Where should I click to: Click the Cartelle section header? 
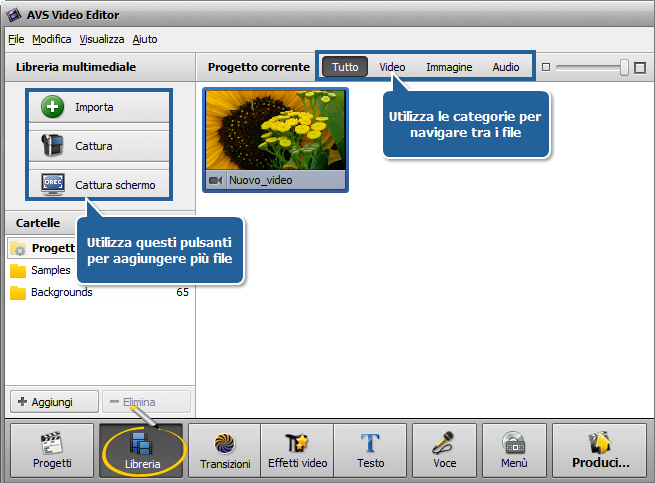click(x=38, y=223)
